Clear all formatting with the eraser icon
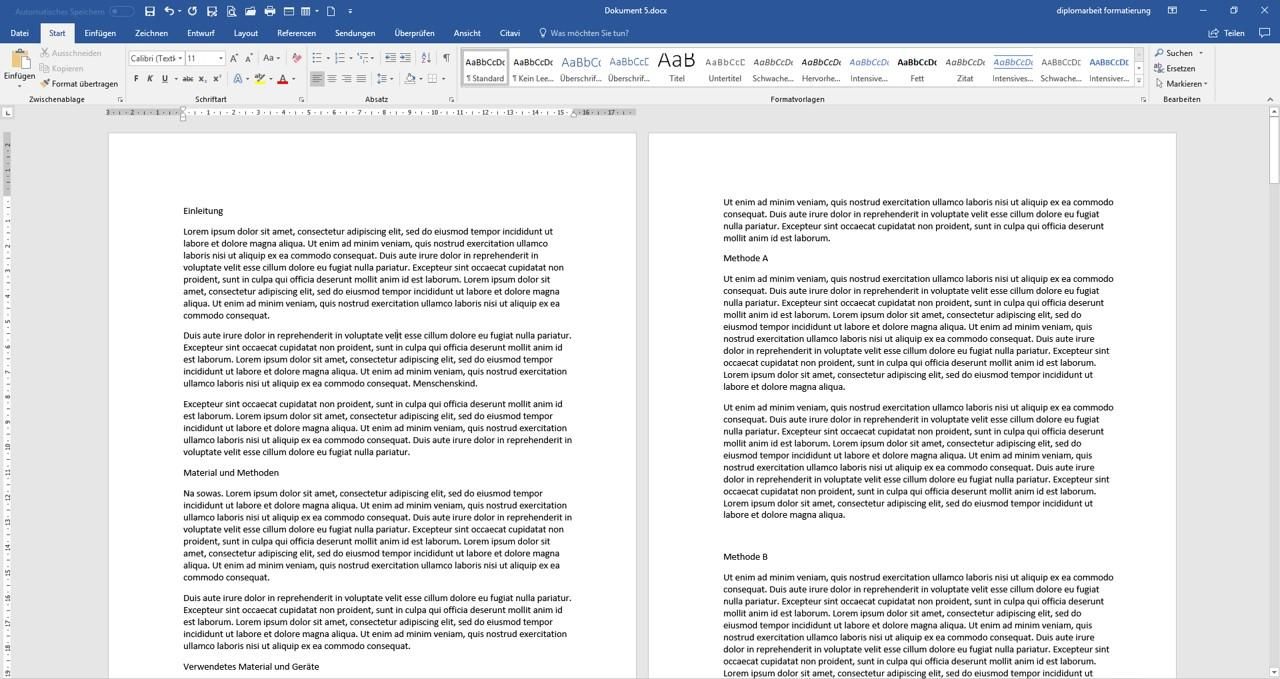The width and height of the screenshot is (1280, 679). 296,58
